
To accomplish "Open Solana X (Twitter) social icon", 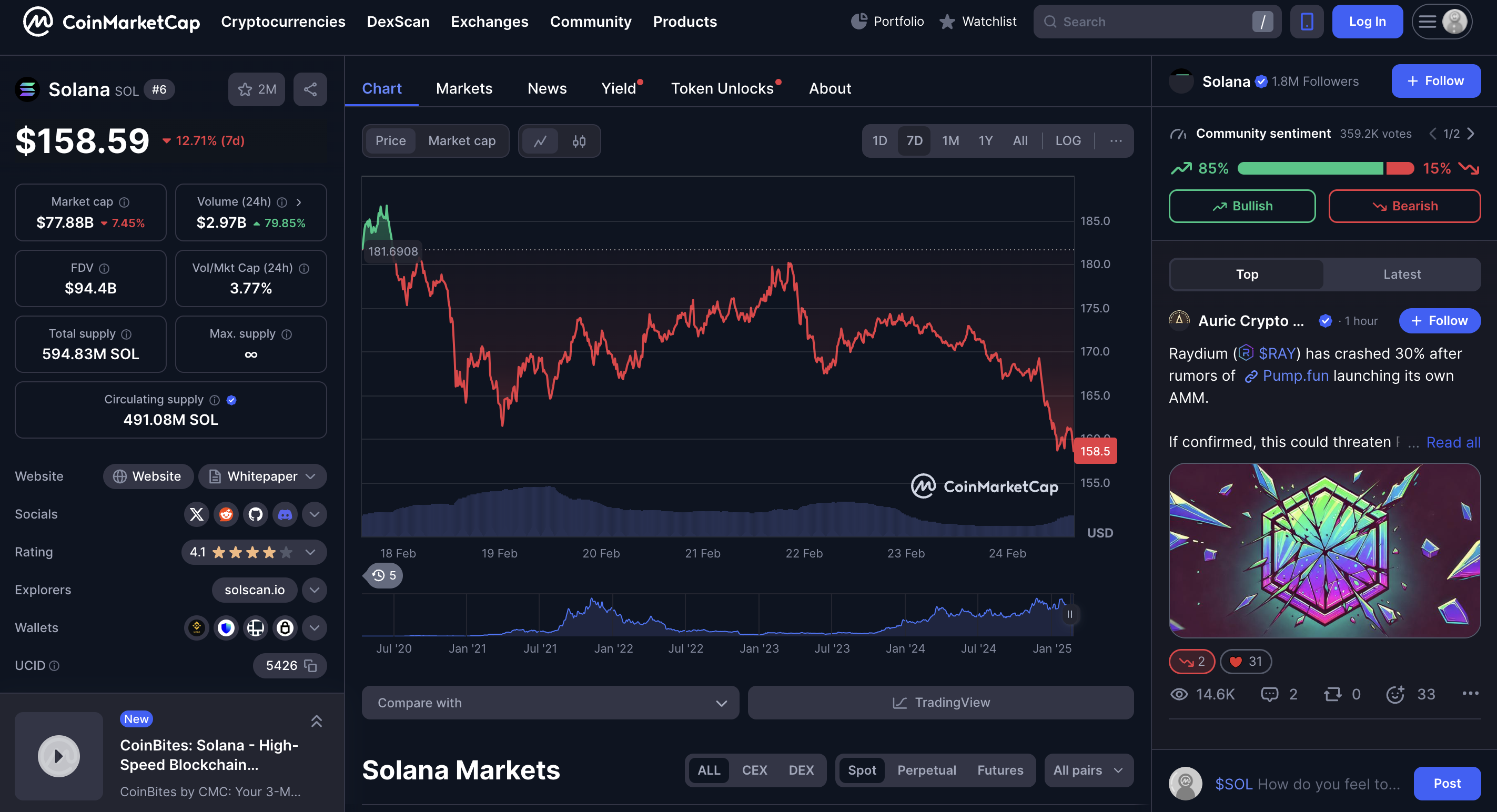I will 197,515.
